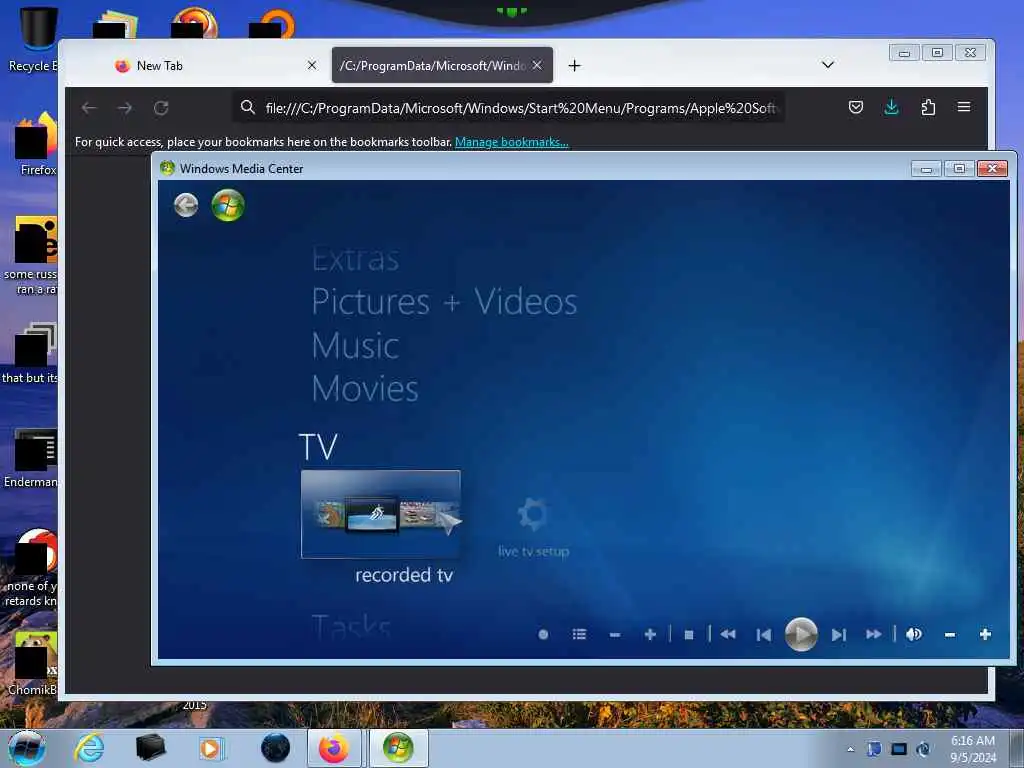Screen dimensions: 1024x768
Task: Open Save to Pocket icon in Firefox
Action: (x=856, y=107)
